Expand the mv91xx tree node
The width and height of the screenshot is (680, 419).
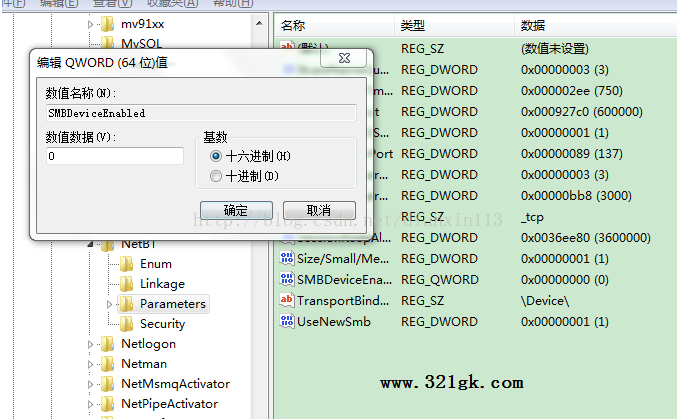90,24
